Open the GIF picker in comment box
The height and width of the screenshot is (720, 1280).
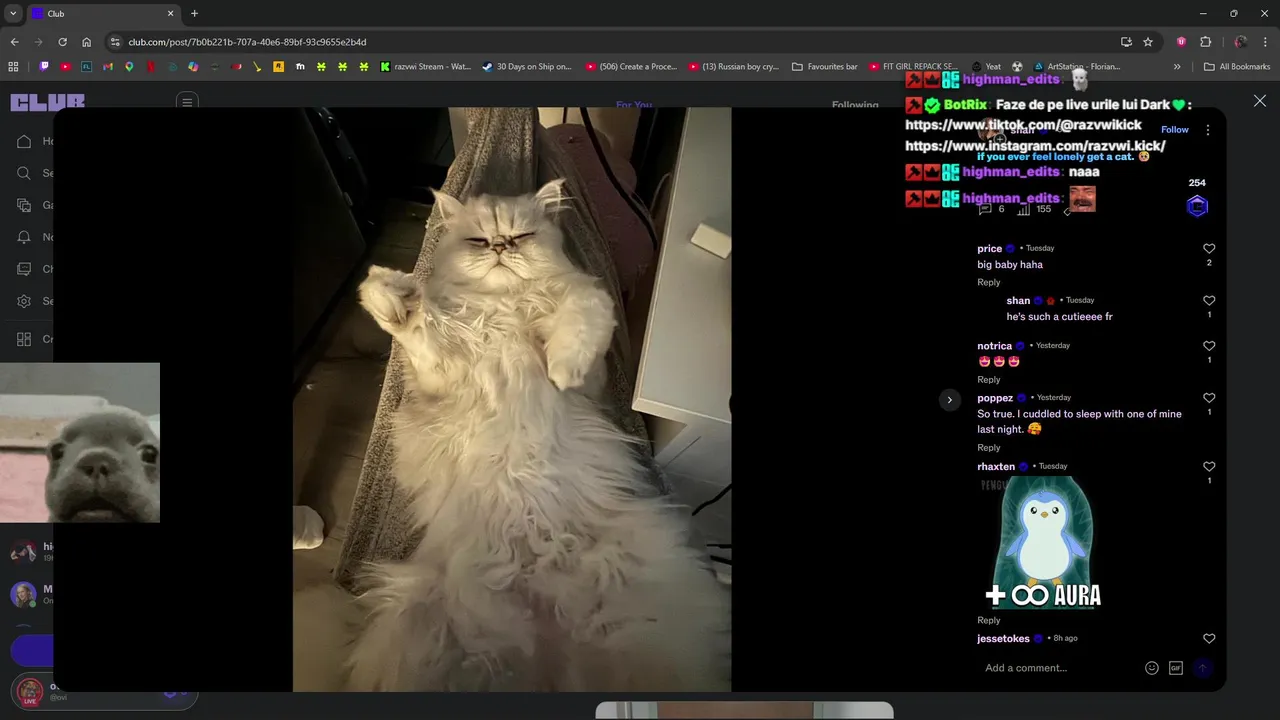pyautogui.click(x=1176, y=668)
